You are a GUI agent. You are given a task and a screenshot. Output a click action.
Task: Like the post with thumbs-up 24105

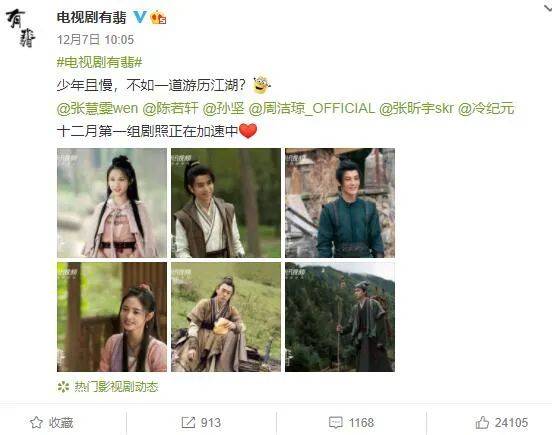click(x=482, y=422)
